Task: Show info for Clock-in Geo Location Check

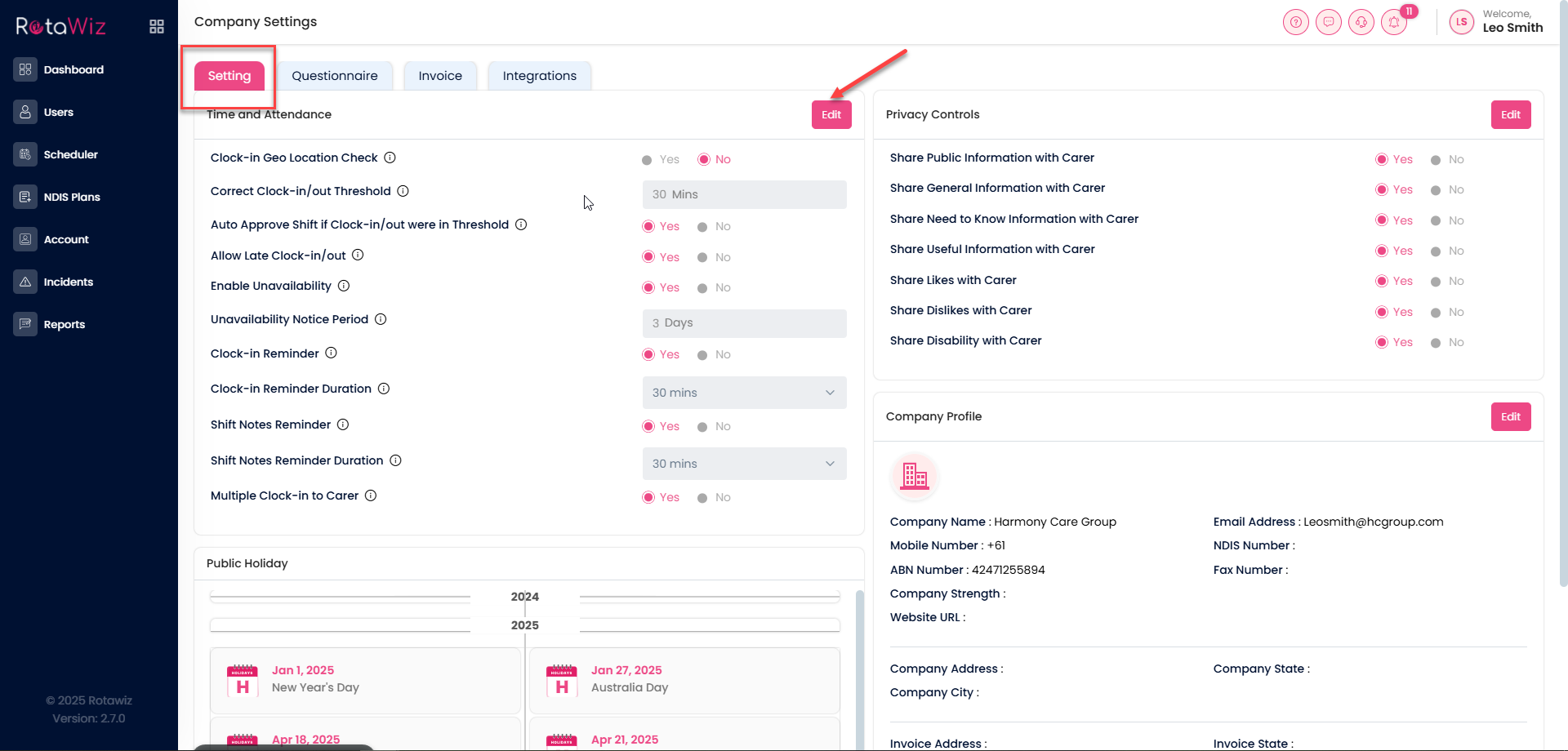Action: click(x=390, y=158)
